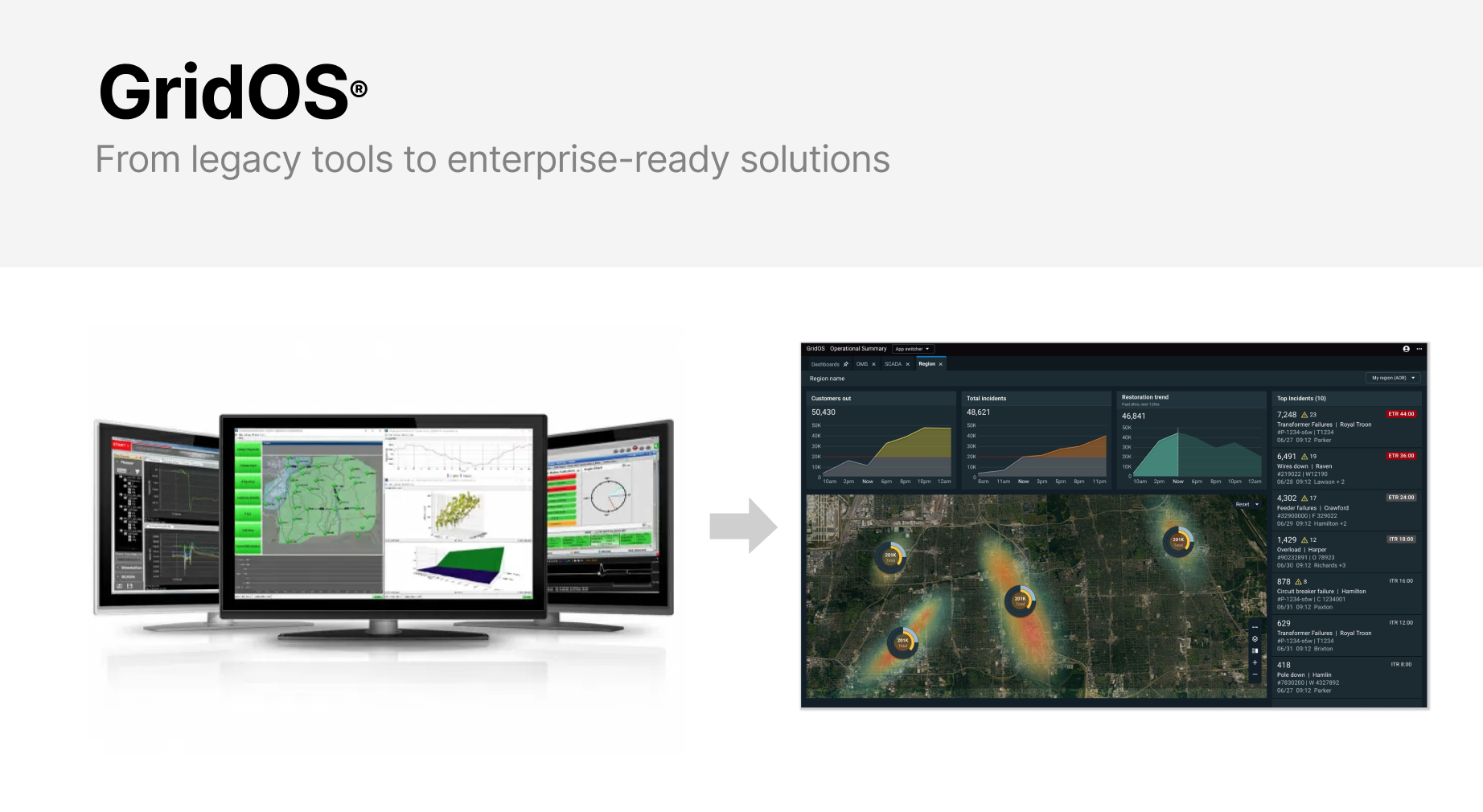Screen dimensions: 1483x812
Task: Select the 201K donut marker on central red hotspot
Action: (x=1020, y=600)
